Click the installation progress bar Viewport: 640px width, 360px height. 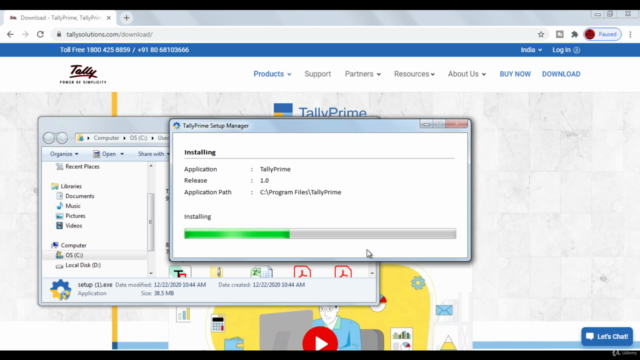click(x=320, y=234)
